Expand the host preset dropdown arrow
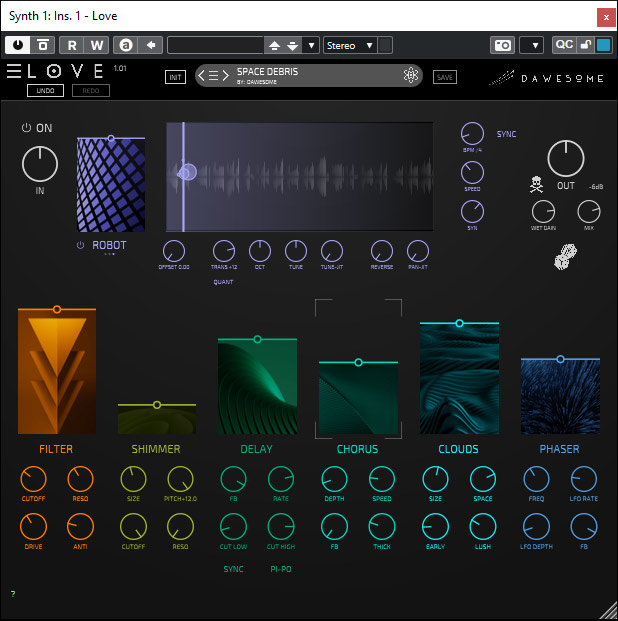 [311, 45]
